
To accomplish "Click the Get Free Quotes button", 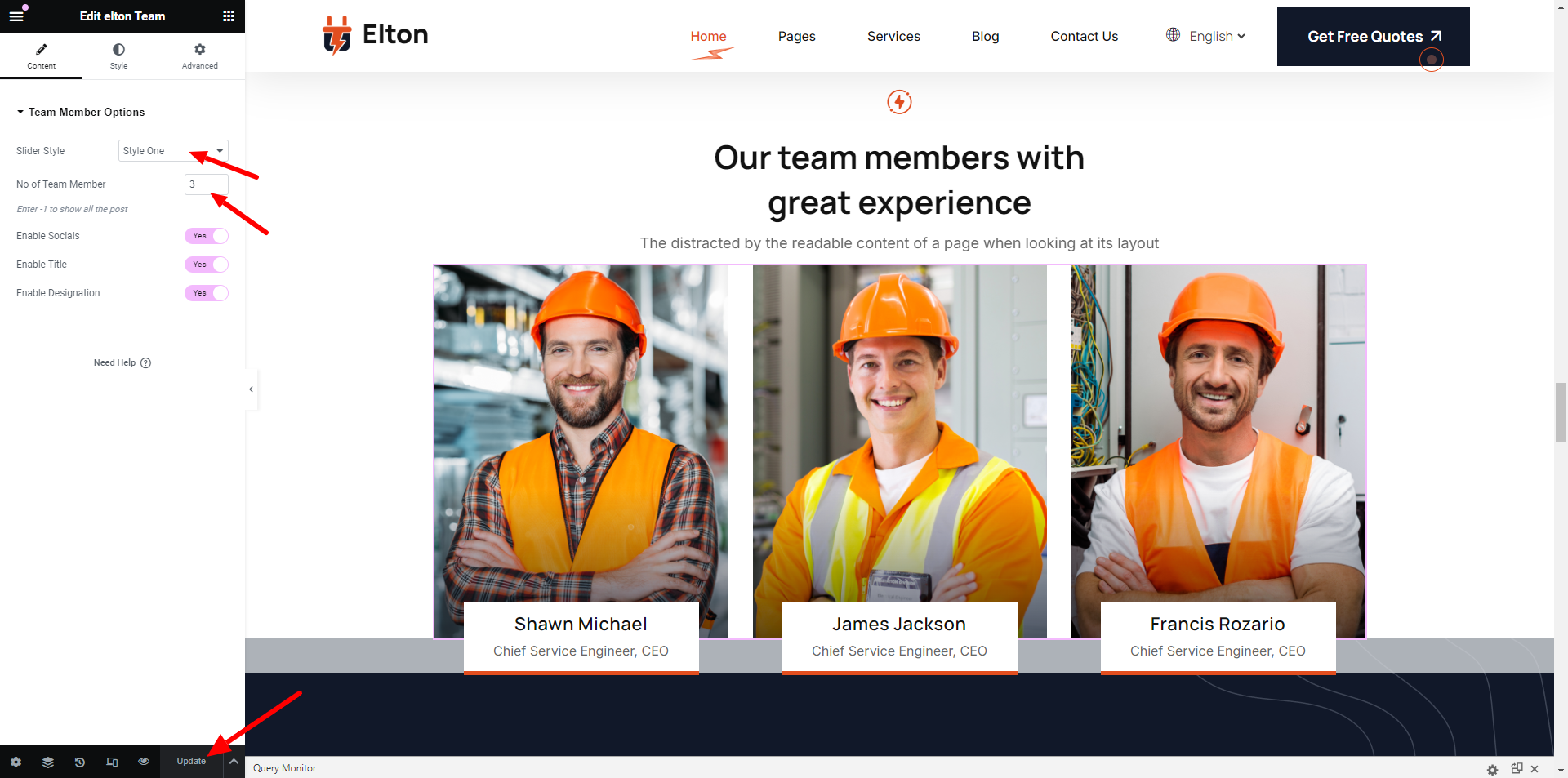I will point(1373,37).
